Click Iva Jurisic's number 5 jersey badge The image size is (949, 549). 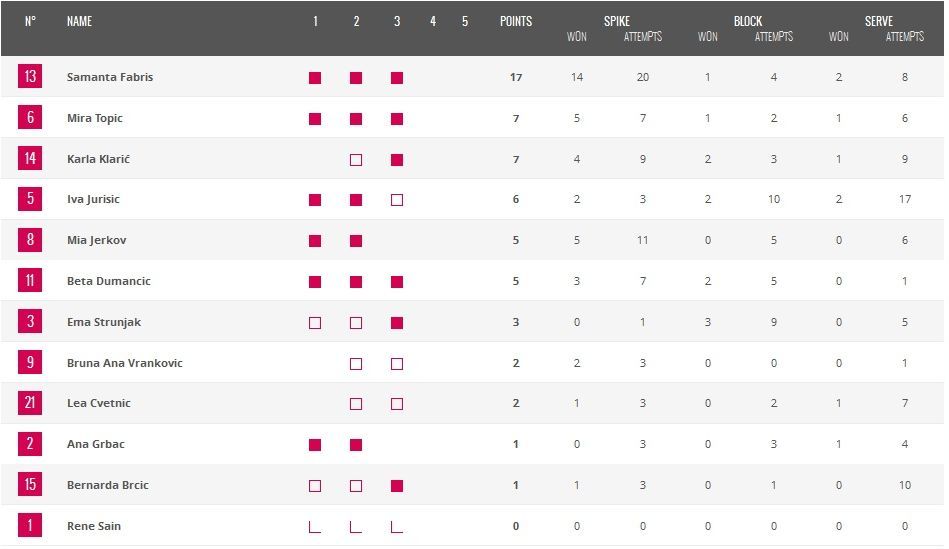pos(30,199)
